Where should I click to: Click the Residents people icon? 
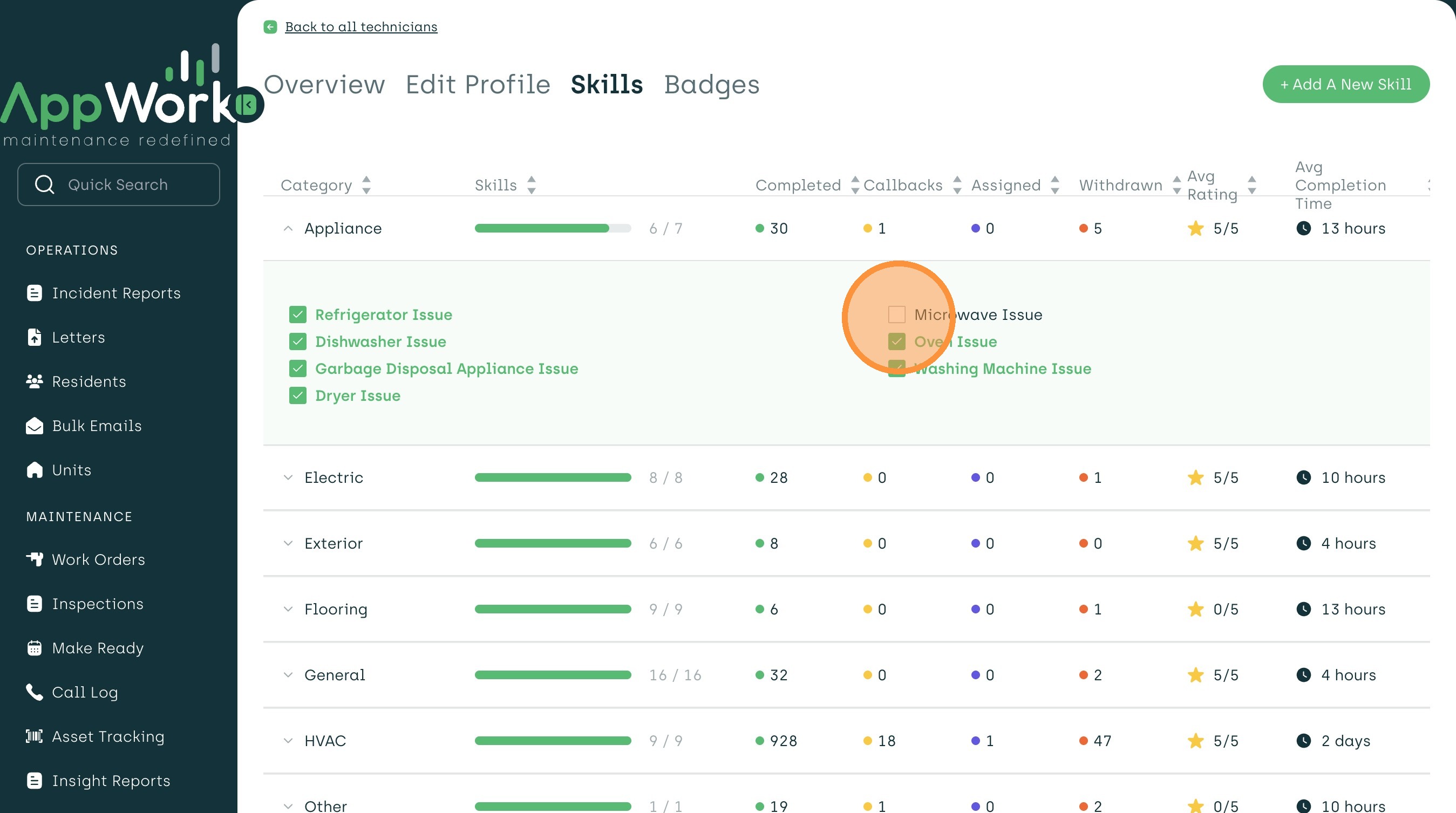coord(35,381)
